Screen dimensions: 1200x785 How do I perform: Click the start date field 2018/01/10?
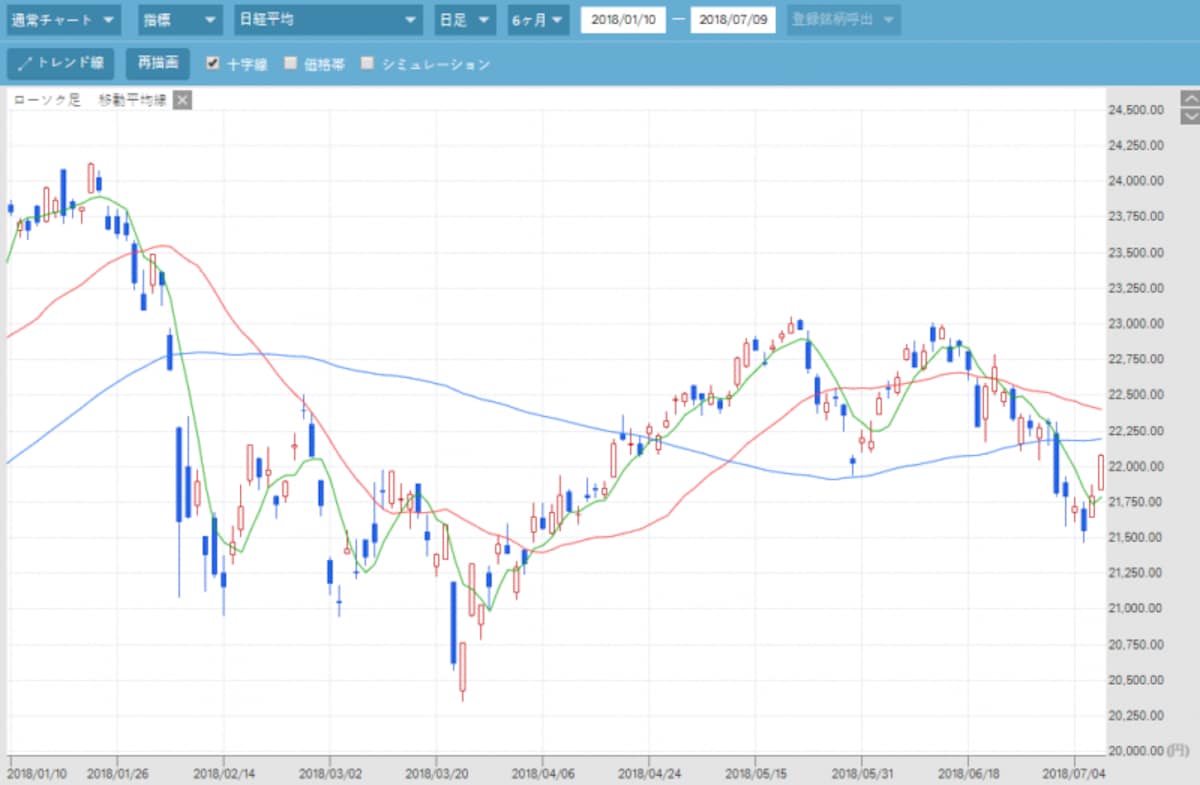pyautogui.click(x=623, y=20)
